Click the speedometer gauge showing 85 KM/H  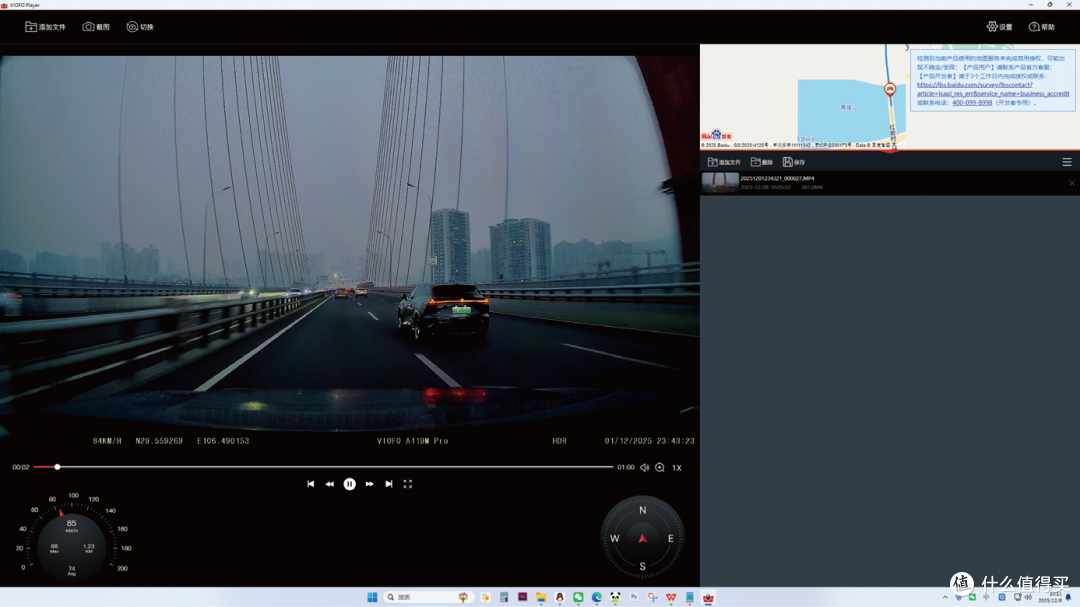(x=72, y=538)
